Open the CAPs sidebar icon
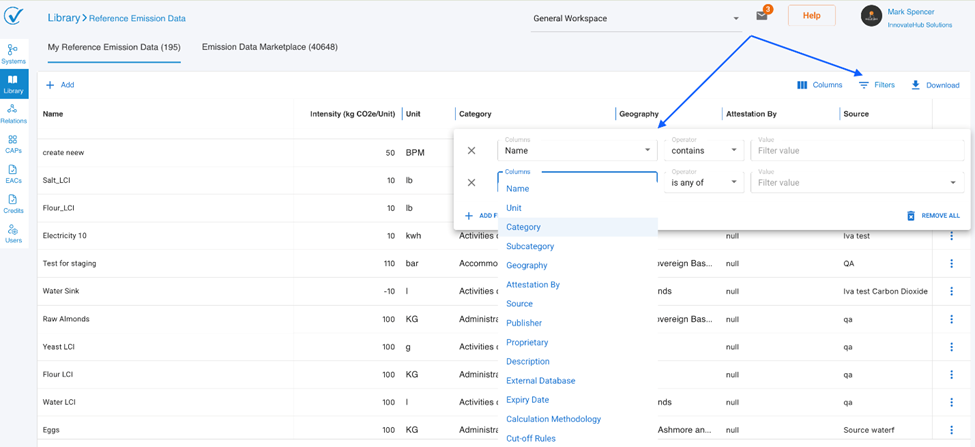The image size is (975, 447). 13,144
